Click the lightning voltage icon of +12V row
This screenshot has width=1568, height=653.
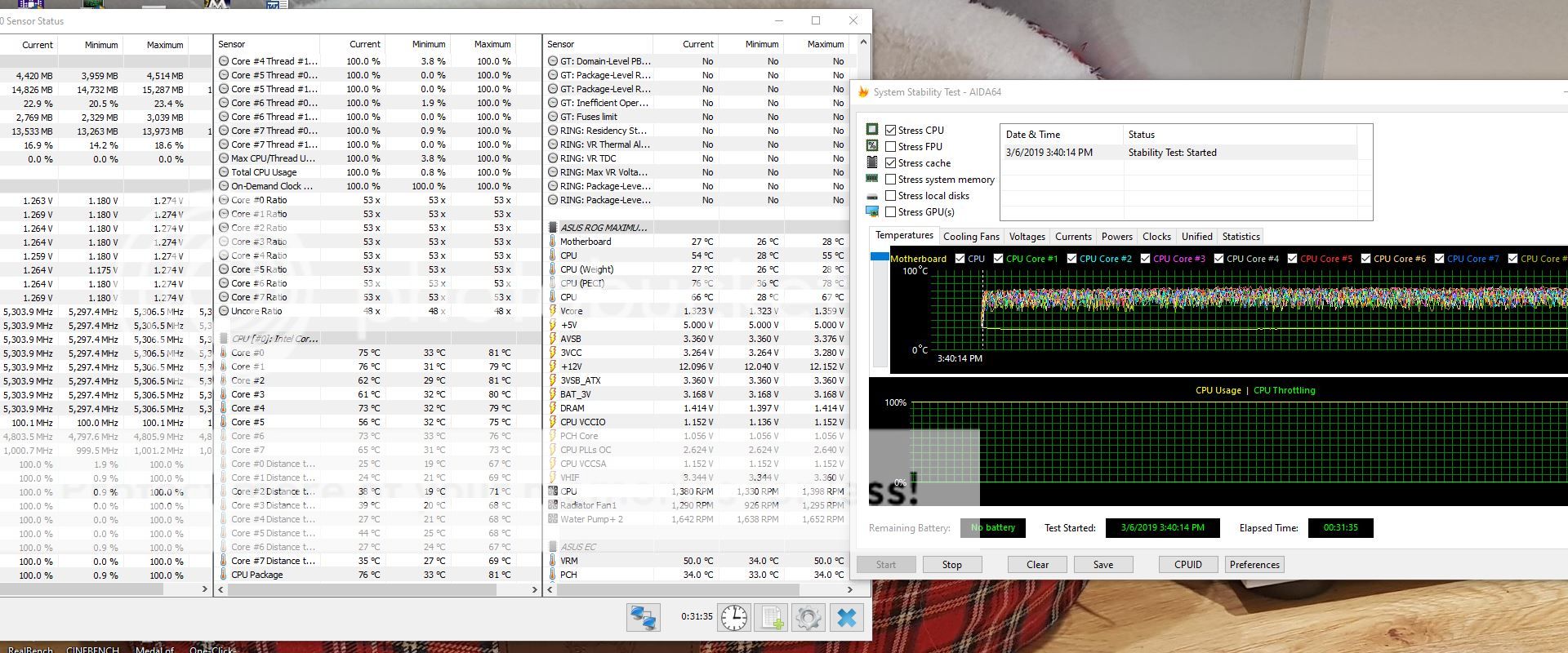pyautogui.click(x=553, y=366)
